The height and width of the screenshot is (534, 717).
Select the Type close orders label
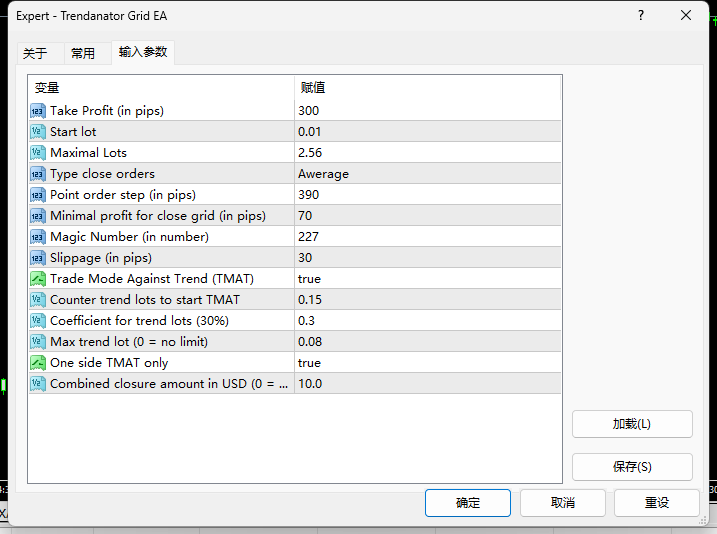(x=102, y=174)
